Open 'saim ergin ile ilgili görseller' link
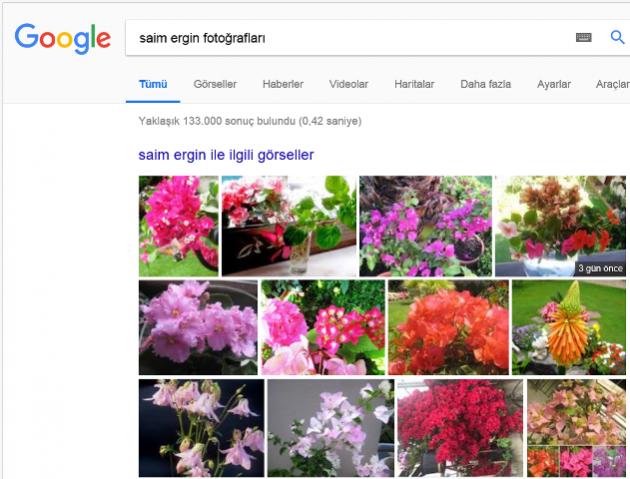Viewport: 630px width, 479px height. 226,155
